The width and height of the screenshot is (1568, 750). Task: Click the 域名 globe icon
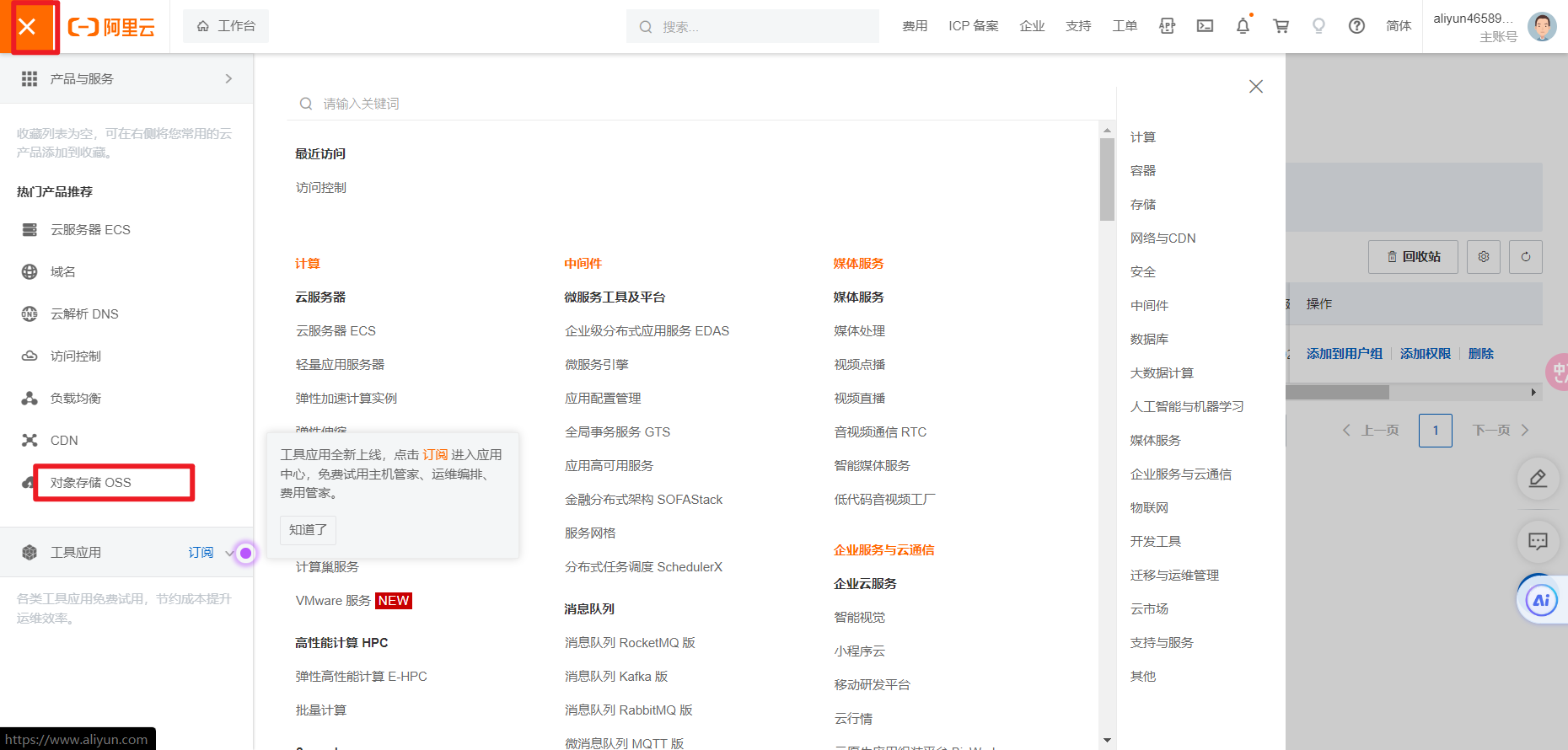coord(30,271)
